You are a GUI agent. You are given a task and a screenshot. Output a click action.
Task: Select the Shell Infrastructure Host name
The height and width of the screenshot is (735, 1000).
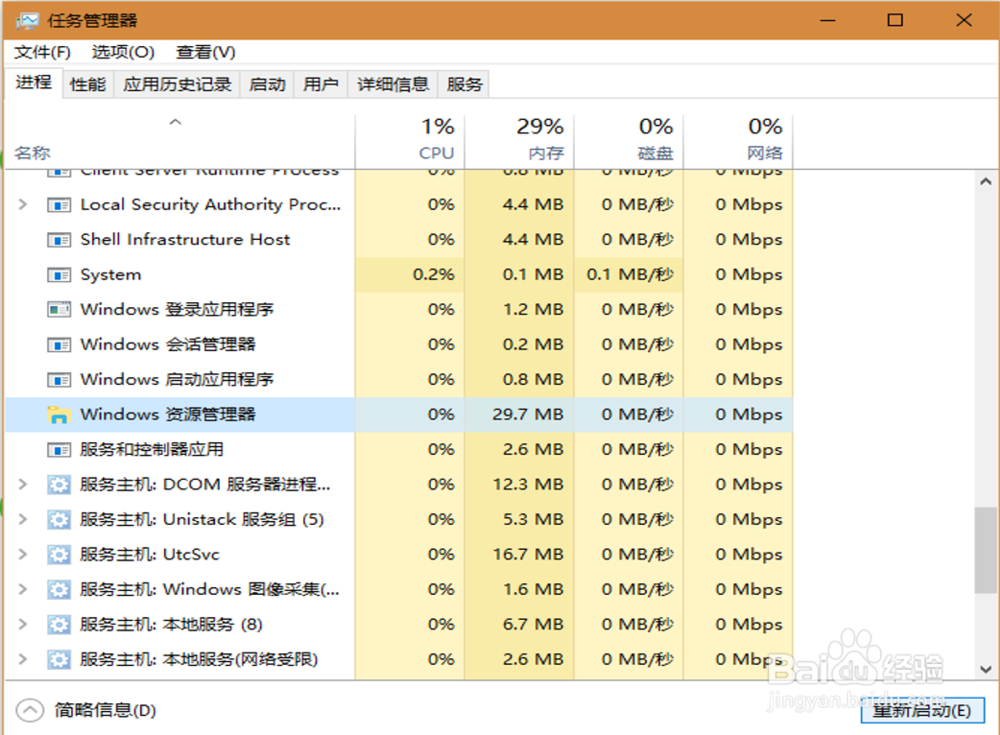(x=185, y=240)
